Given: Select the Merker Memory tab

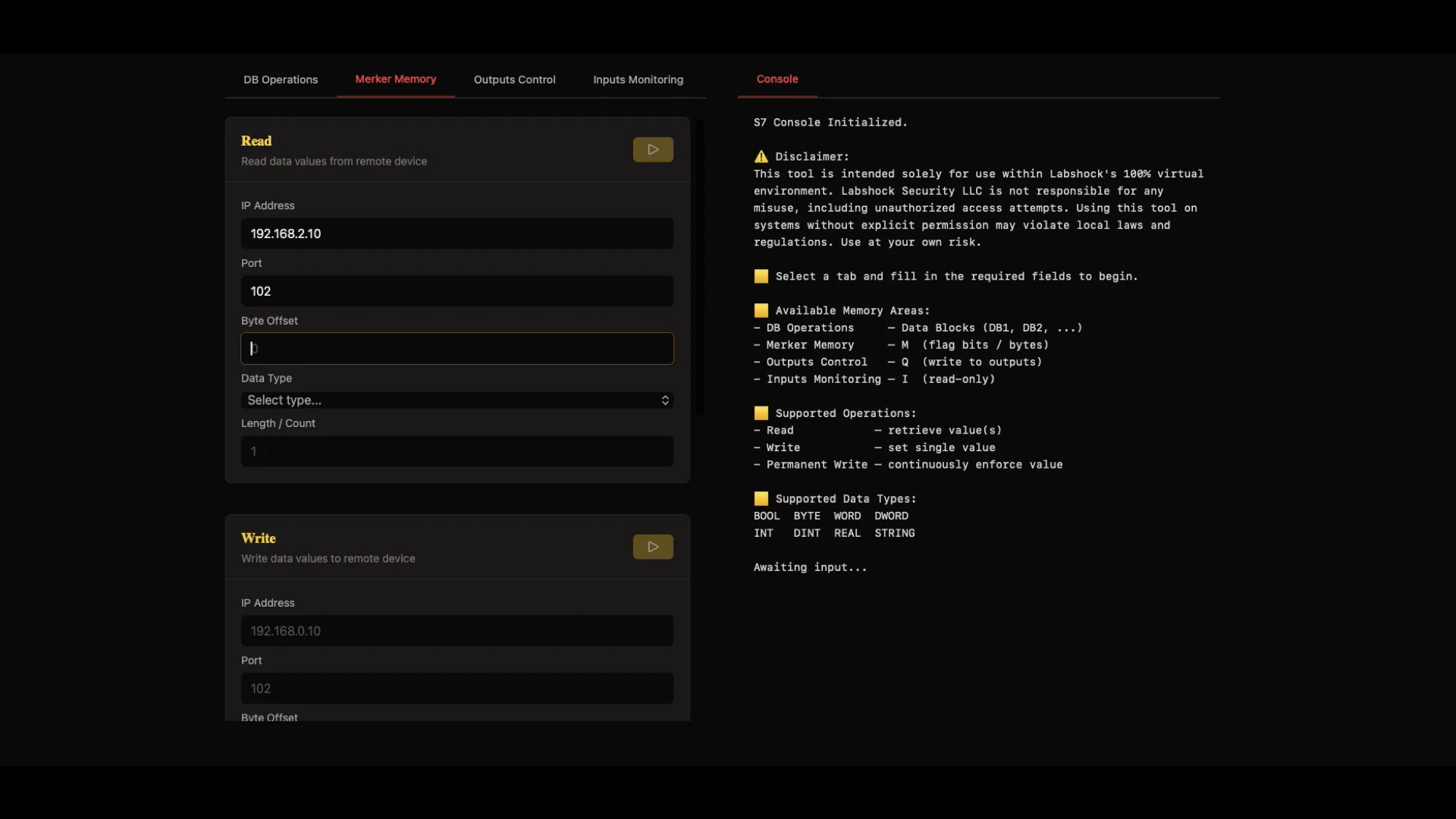Looking at the screenshot, I should click(x=395, y=79).
